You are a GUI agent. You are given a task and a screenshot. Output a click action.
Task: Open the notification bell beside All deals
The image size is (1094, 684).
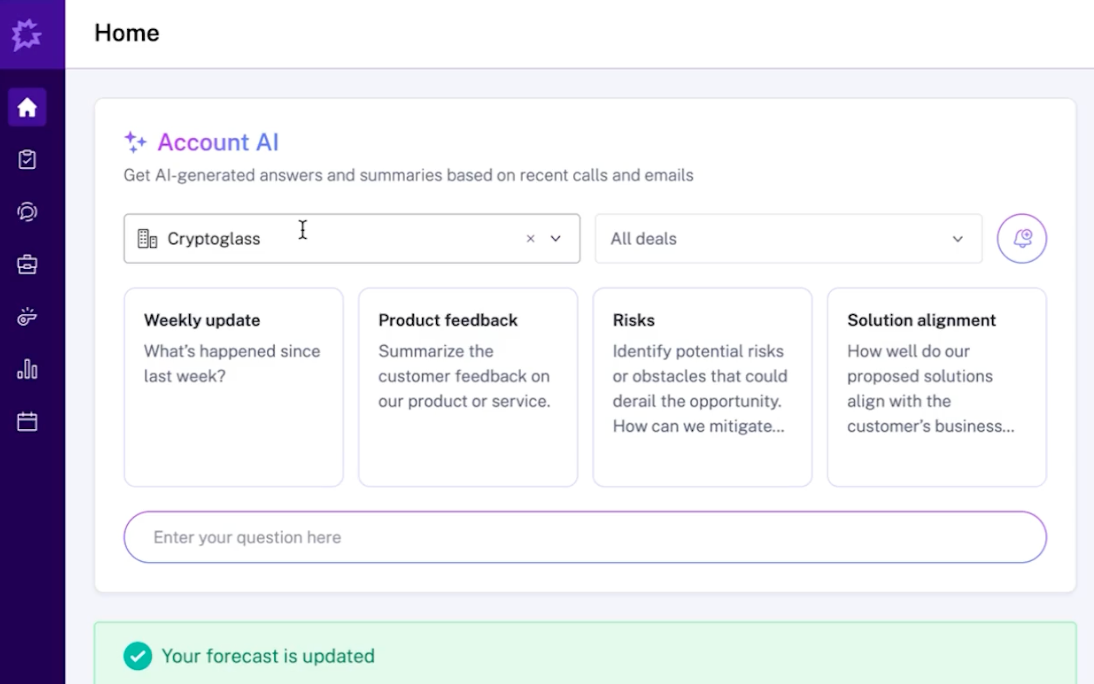1021,238
